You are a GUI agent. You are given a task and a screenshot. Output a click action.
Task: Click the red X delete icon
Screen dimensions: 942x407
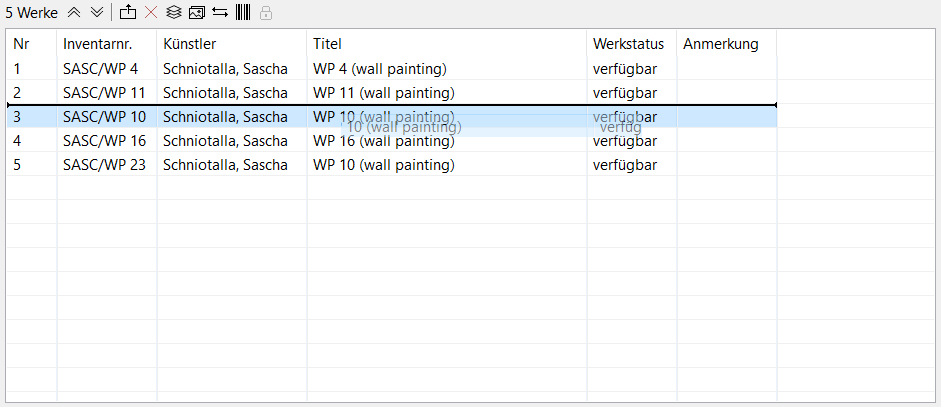151,12
